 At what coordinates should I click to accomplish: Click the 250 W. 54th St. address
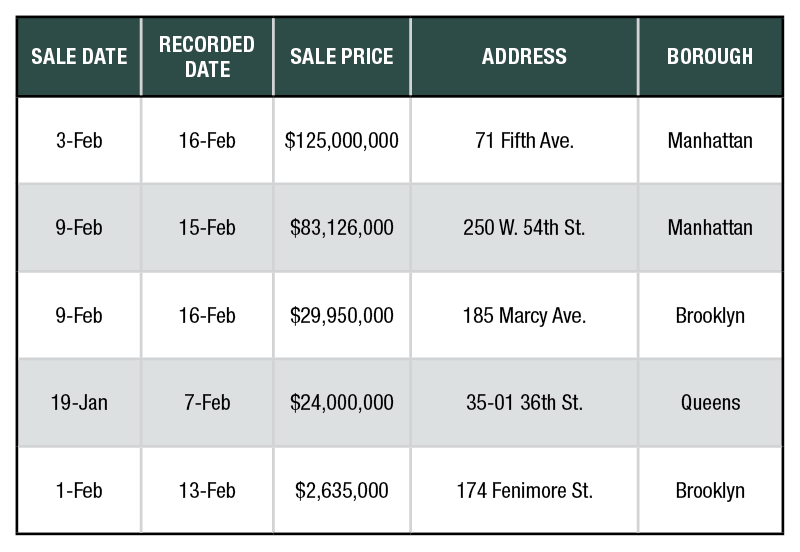pyautogui.click(x=524, y=228)
